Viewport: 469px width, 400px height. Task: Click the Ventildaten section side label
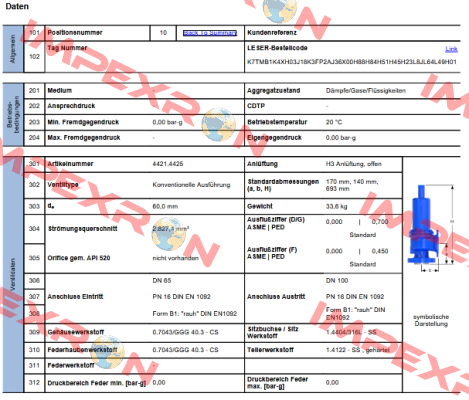[13, 274]
